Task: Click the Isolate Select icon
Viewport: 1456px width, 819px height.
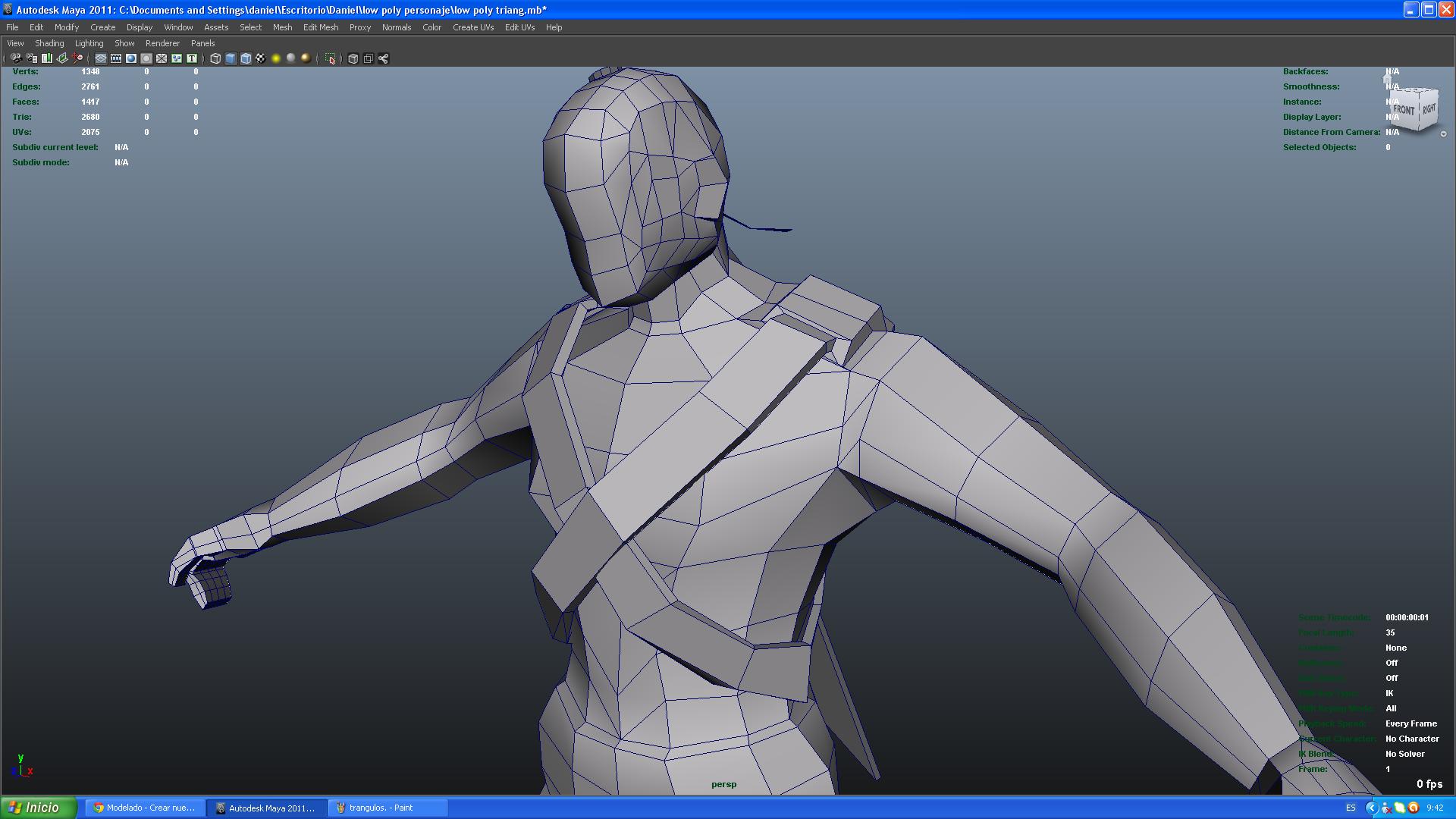Action: [x=330, y=58]
